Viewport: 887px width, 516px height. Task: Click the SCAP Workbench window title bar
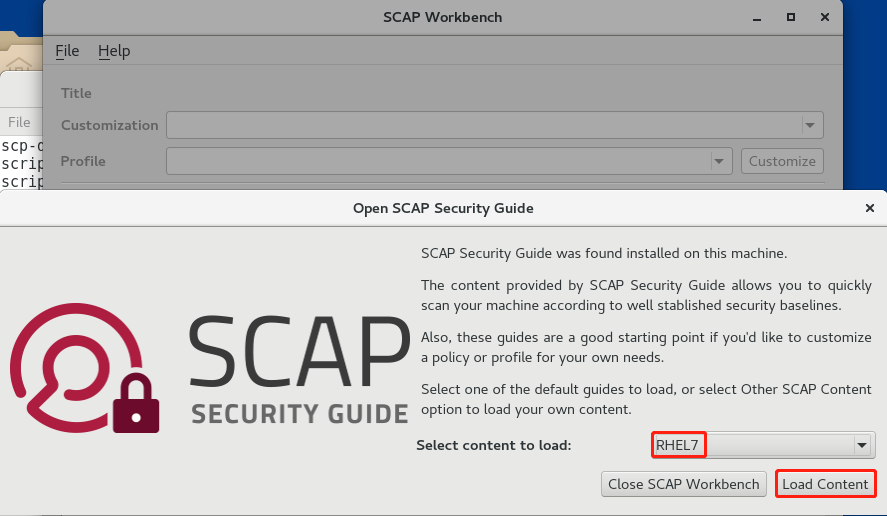point(442,17)
